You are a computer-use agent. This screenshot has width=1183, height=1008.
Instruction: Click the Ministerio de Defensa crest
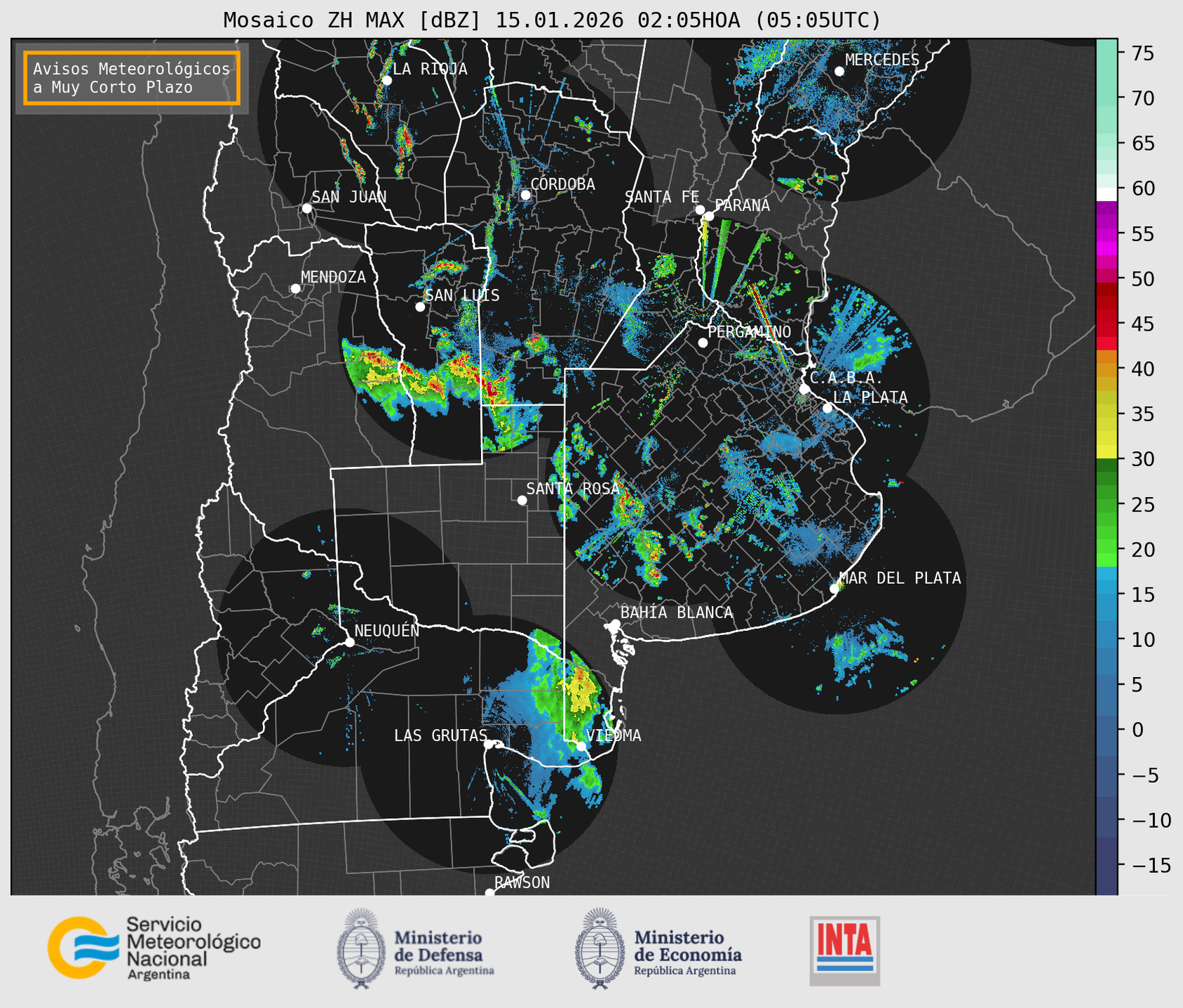coord(361,949)
